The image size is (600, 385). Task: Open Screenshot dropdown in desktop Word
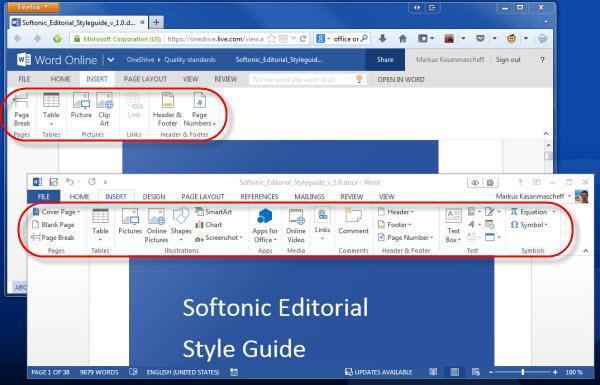pyautogui.click(x=219, y=238)
